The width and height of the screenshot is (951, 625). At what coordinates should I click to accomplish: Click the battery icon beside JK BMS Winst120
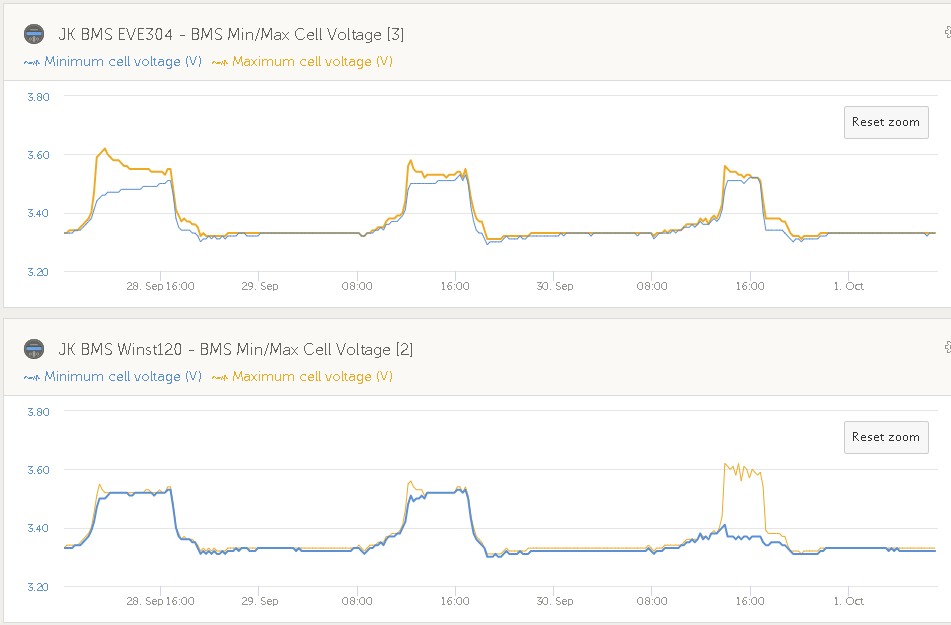click(x=34, y=349)
